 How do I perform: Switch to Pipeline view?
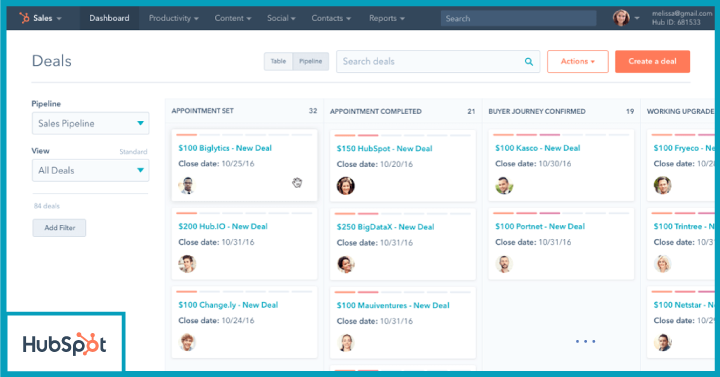pyautogui.click(x=310, y=61)
